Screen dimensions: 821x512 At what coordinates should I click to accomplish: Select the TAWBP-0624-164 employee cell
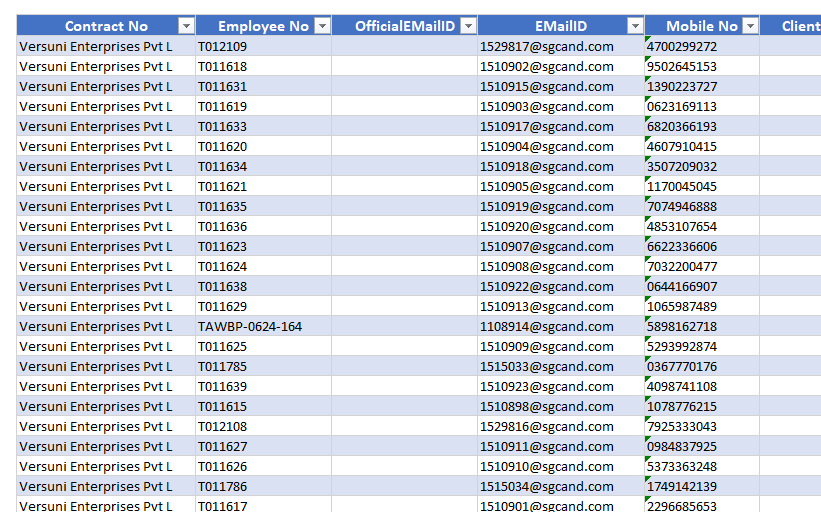[263, 326]
